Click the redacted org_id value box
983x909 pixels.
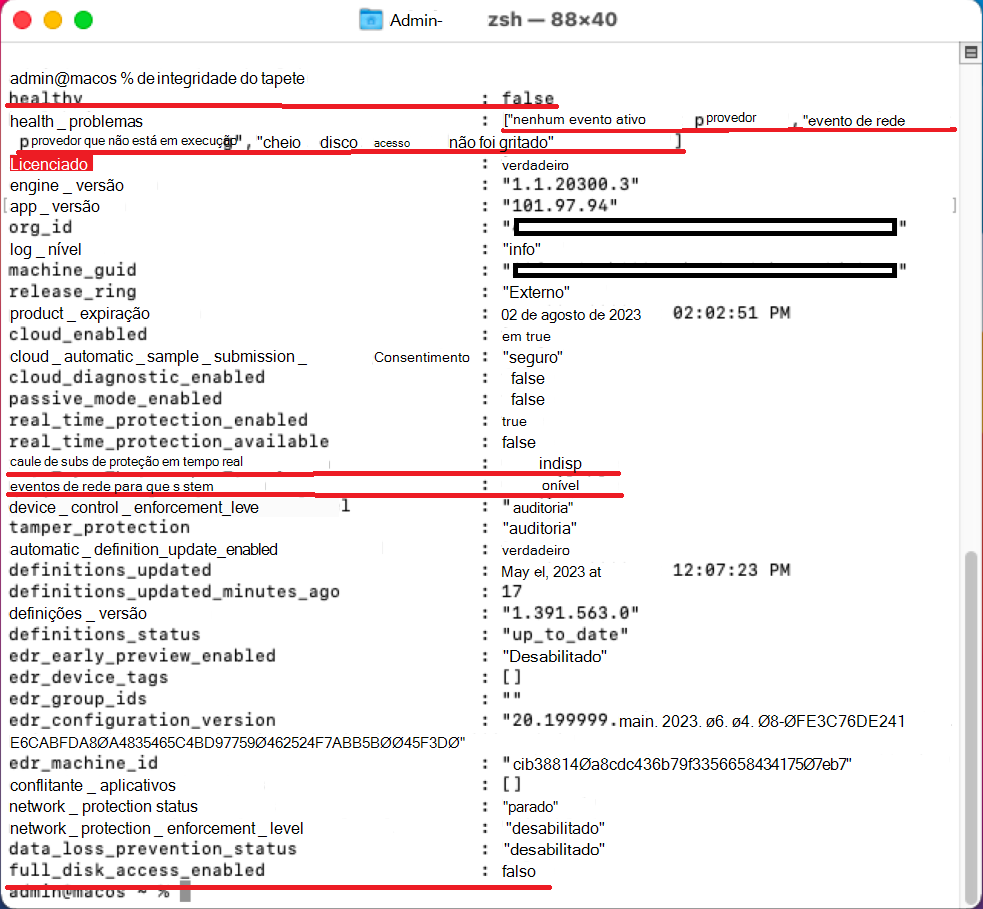pos(705,226)
